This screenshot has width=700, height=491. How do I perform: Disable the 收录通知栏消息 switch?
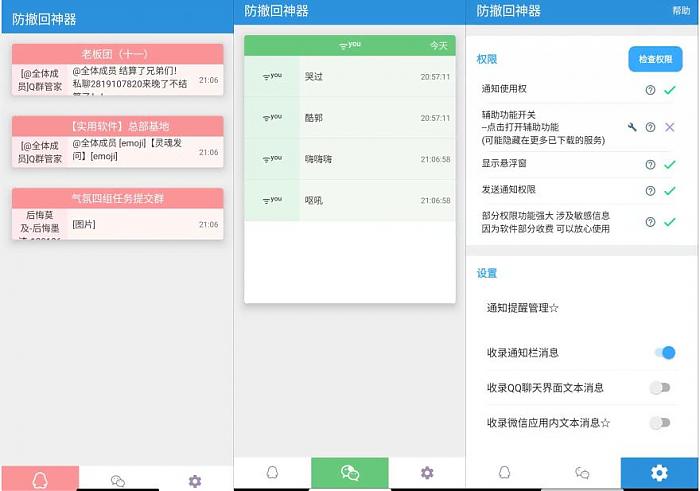coord(663,352)
